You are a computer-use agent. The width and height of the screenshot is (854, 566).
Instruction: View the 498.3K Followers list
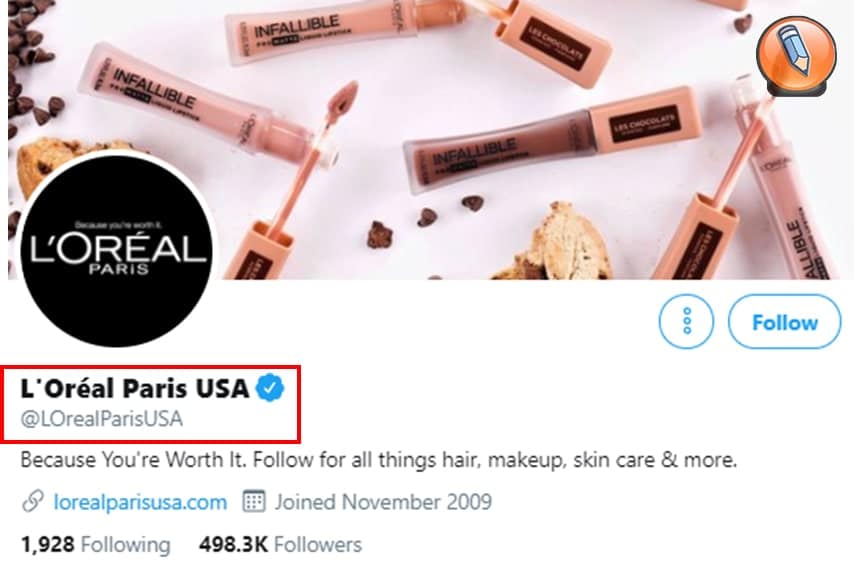click(280, 544)
